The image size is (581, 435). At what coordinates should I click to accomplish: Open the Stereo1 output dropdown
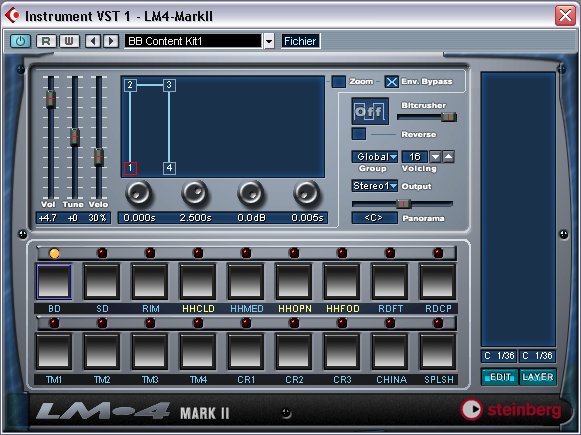click(375, 186)
